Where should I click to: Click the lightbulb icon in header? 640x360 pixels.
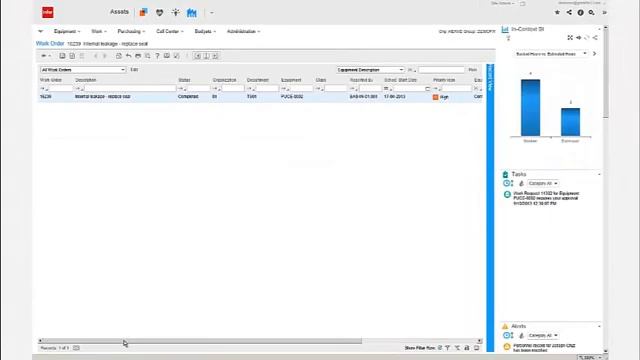click(176, 12)
